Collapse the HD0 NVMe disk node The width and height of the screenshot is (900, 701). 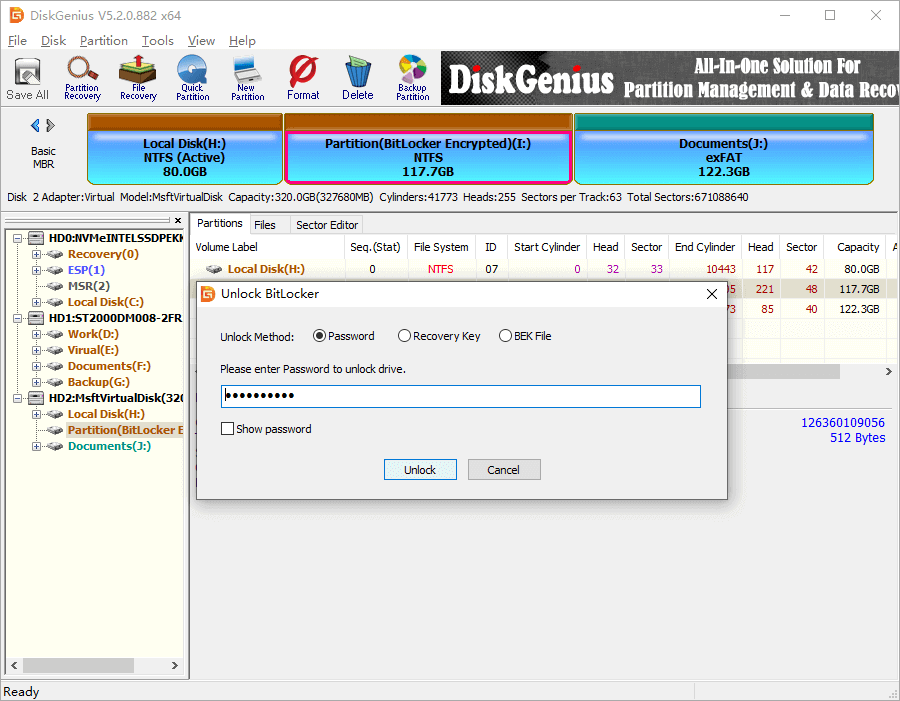(18, 238)
